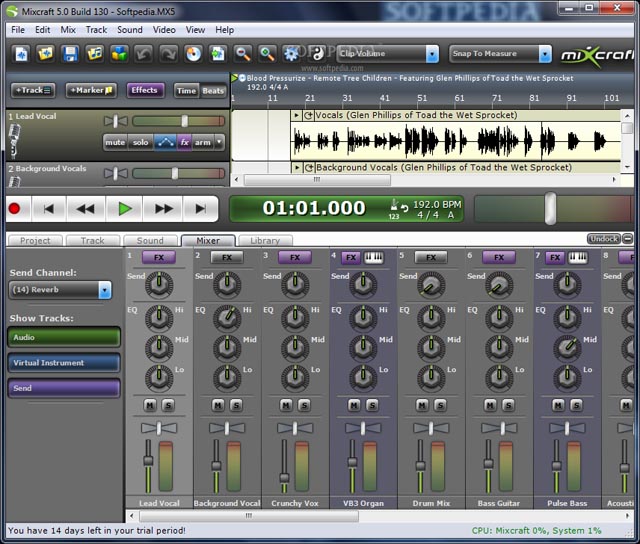The image size is (640, 544).
Task: Toggle Send tracks in Show Tracks
Action: [64, 388]
